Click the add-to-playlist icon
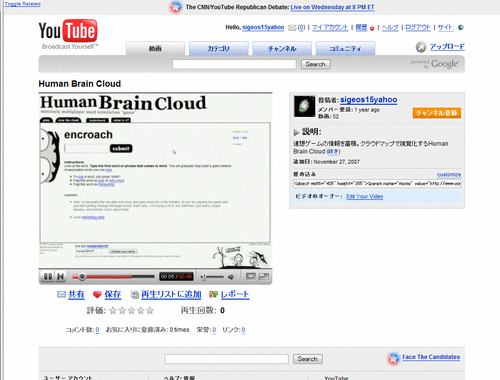The height and width of the screenshot is (380, 500). pyautogui.click(x=134, y=294)
